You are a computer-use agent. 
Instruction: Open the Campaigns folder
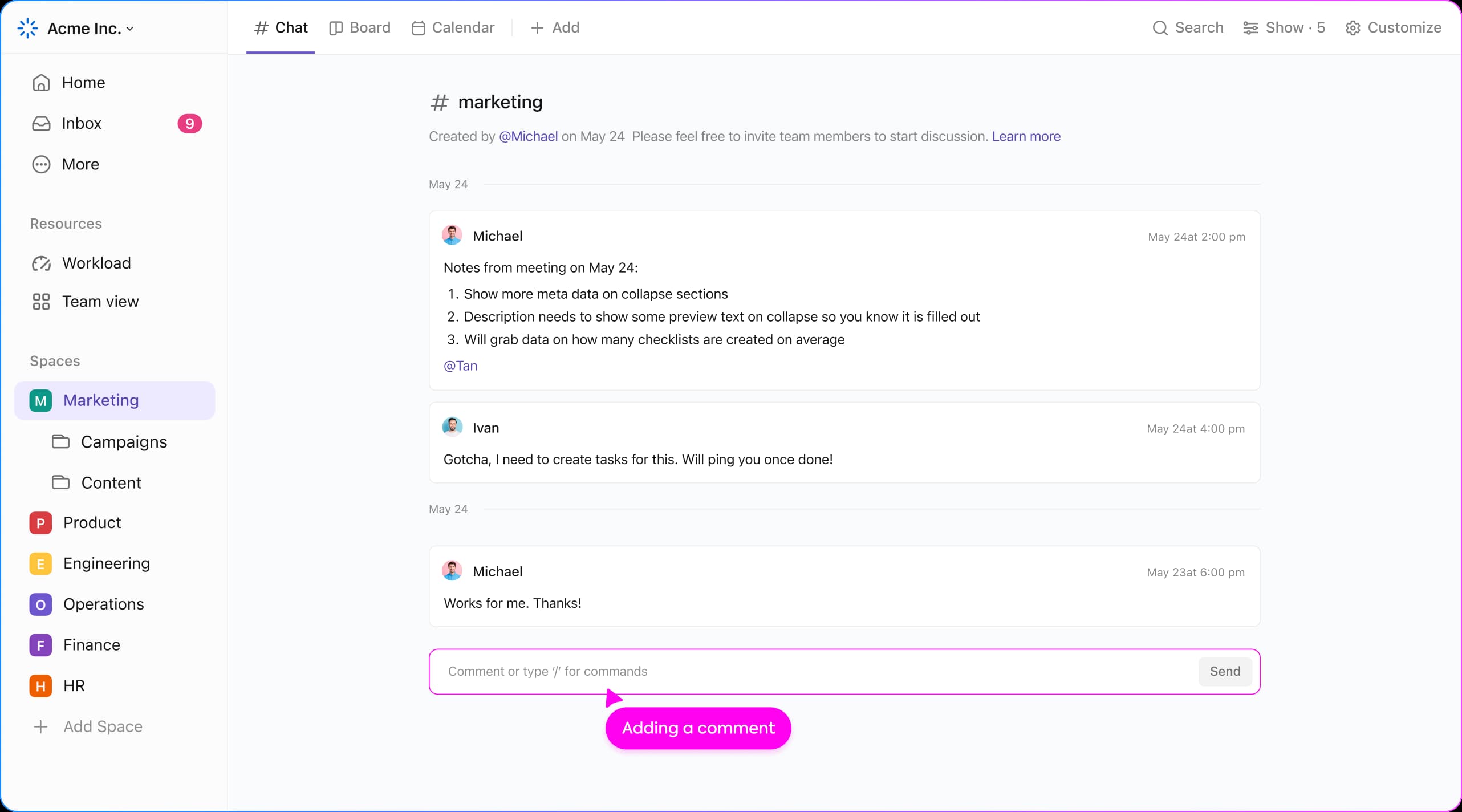(124, 441)
